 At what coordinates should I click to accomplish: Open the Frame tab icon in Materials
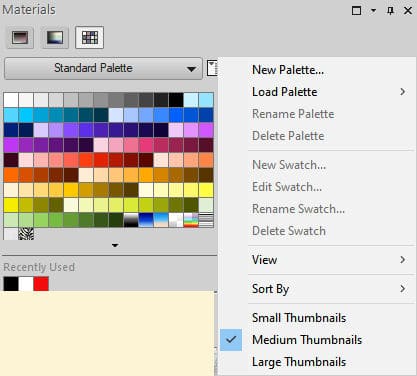click(x=20, y=37)
